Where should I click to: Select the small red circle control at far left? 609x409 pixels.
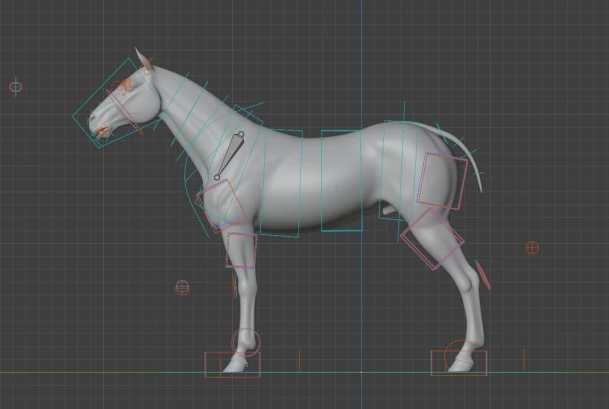click(x=16, y=87)
